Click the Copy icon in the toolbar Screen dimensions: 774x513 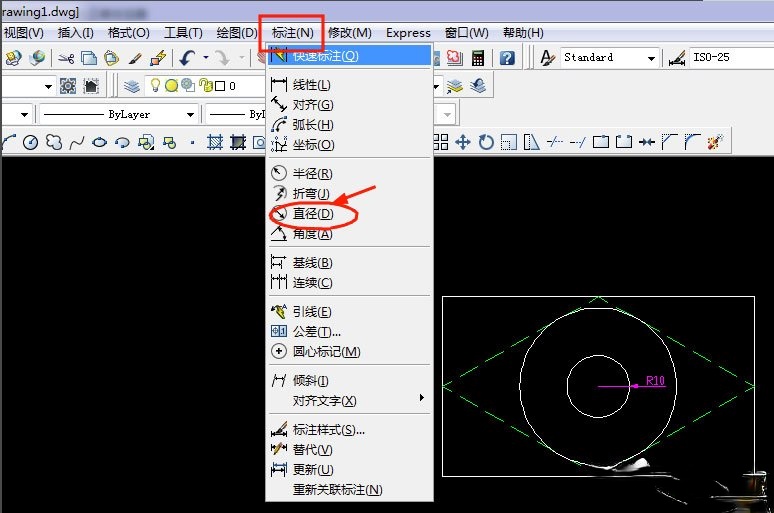(x=89, y=58)
